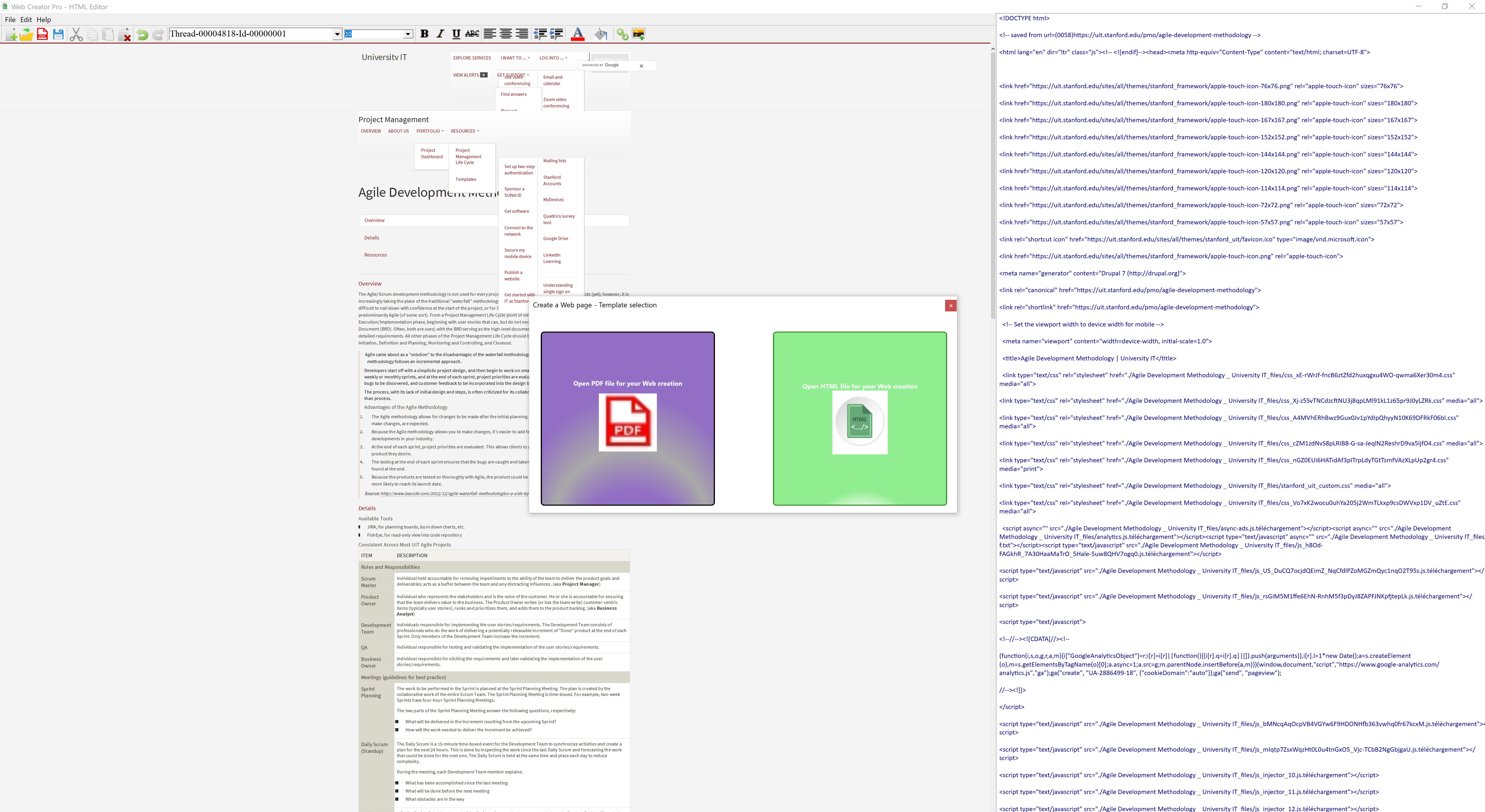This screenshot has width=1485, height=812.
Task: Open the File menu
Action: pos(10,20)
